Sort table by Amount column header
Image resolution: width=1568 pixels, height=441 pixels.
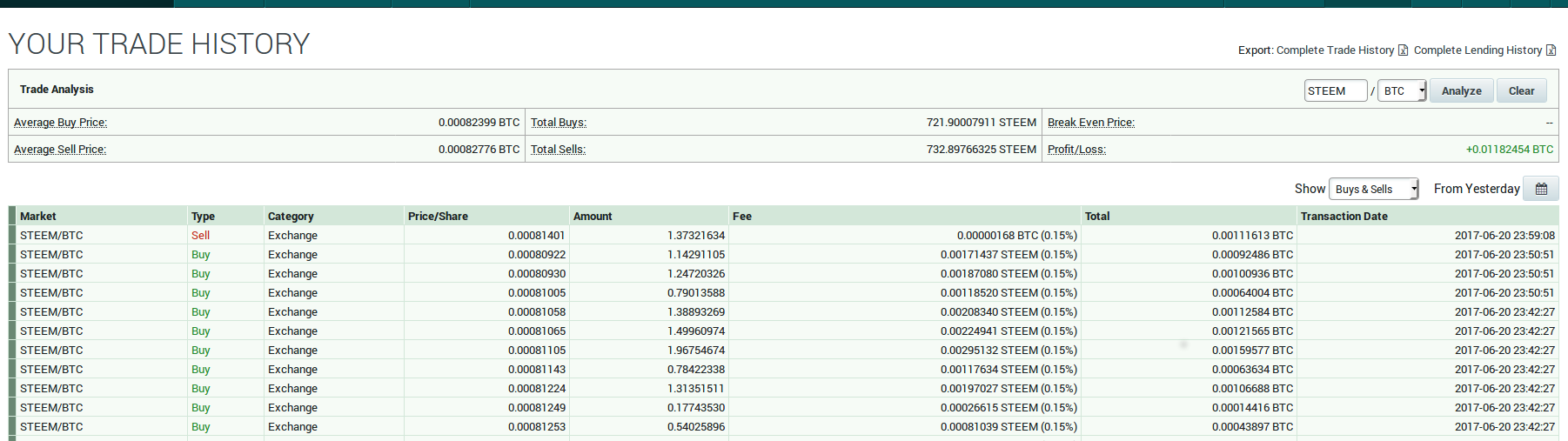pyautogui.click(x=593, y=216)
